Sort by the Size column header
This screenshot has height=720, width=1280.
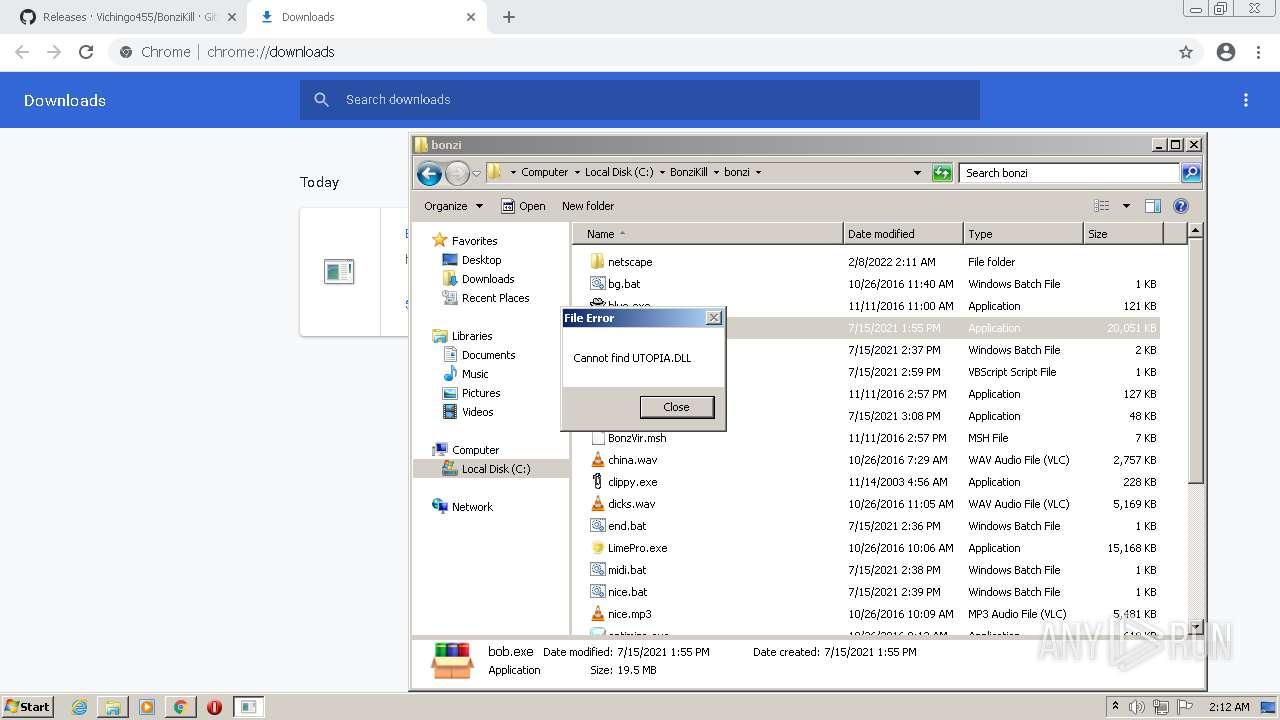1124,234
